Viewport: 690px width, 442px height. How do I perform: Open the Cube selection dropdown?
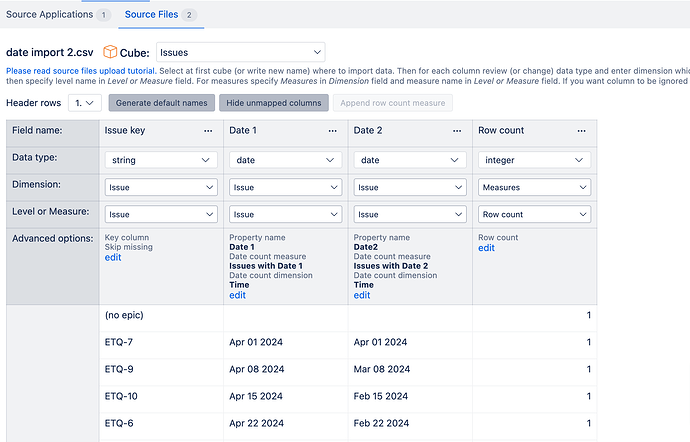click(240, 51)
